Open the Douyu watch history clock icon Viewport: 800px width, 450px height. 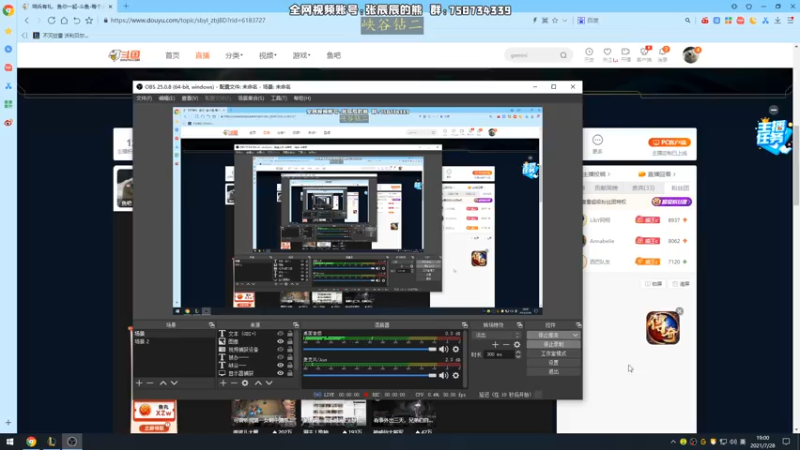pyautogui.click(x=589, y=53)
